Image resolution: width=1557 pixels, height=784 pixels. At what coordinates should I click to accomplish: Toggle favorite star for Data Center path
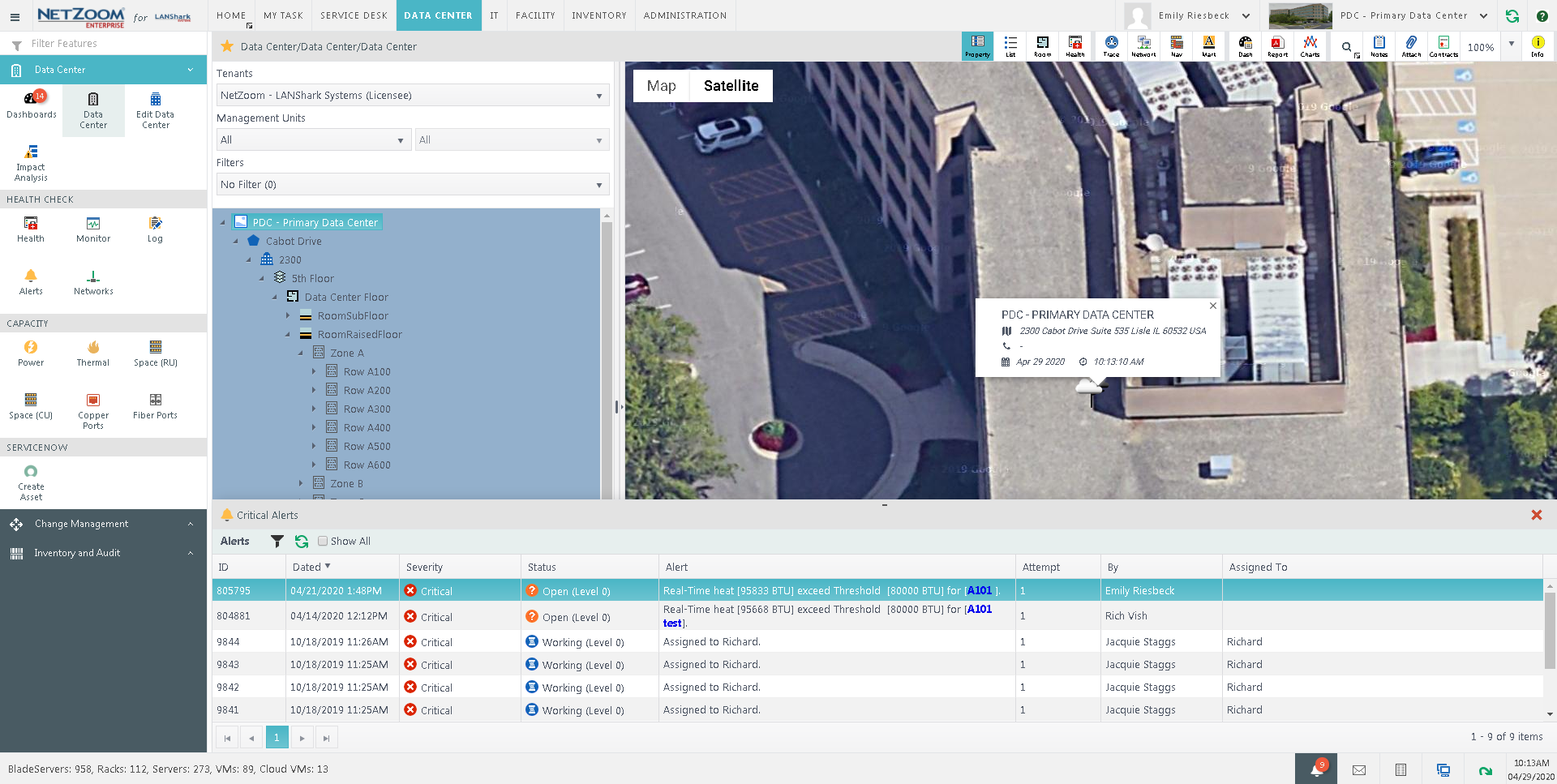227,46
